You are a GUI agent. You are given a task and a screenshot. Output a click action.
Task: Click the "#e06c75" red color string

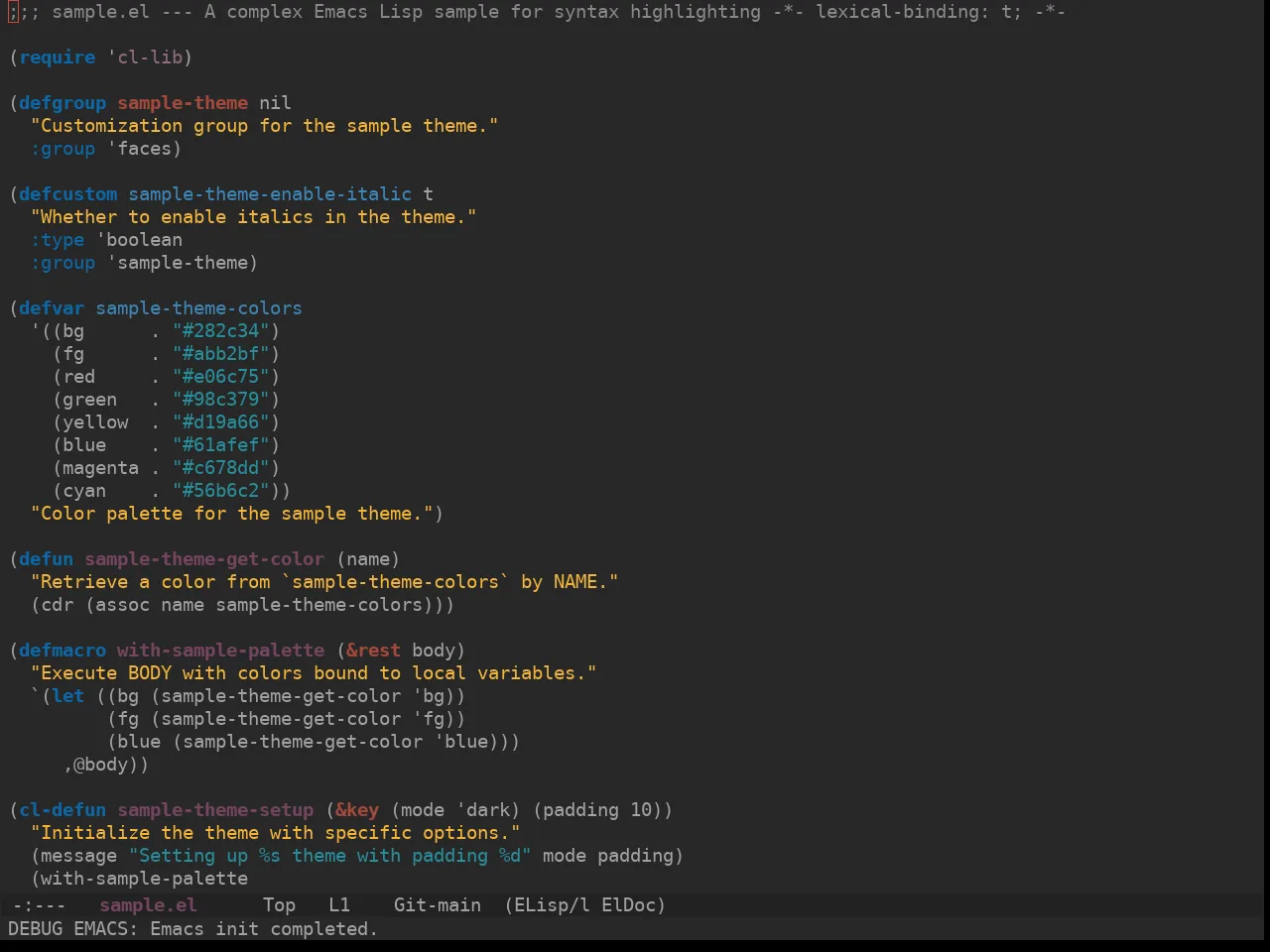coord(221,376)
